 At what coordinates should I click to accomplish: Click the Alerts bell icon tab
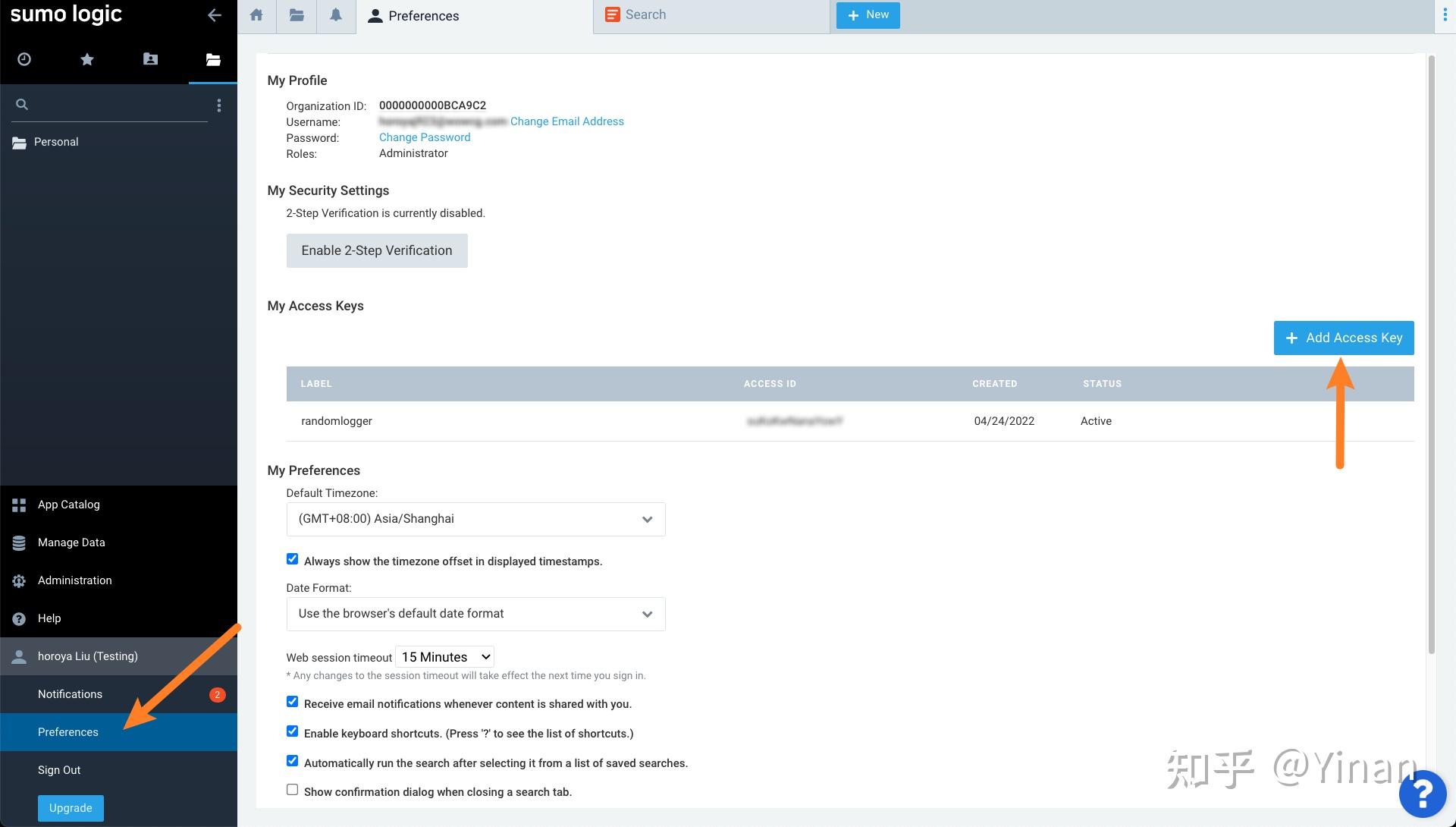[336, 15]
